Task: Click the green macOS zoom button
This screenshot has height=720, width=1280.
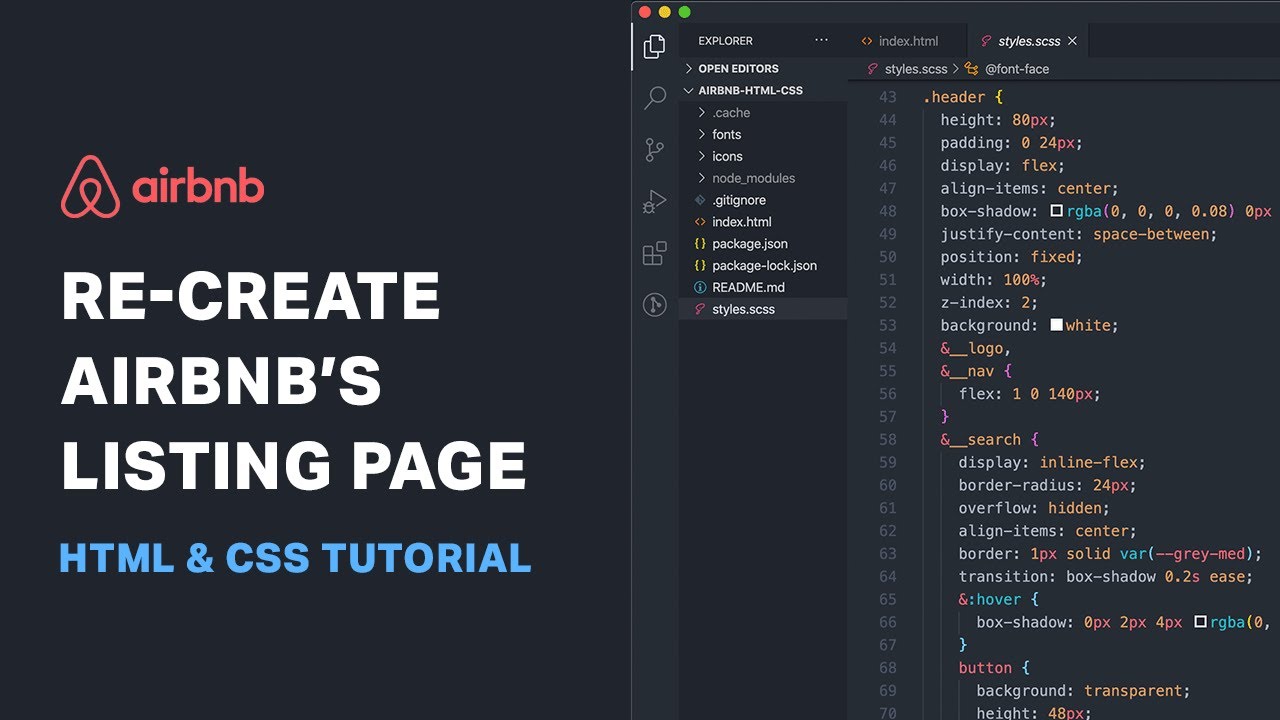Action: tap(685, 12)
